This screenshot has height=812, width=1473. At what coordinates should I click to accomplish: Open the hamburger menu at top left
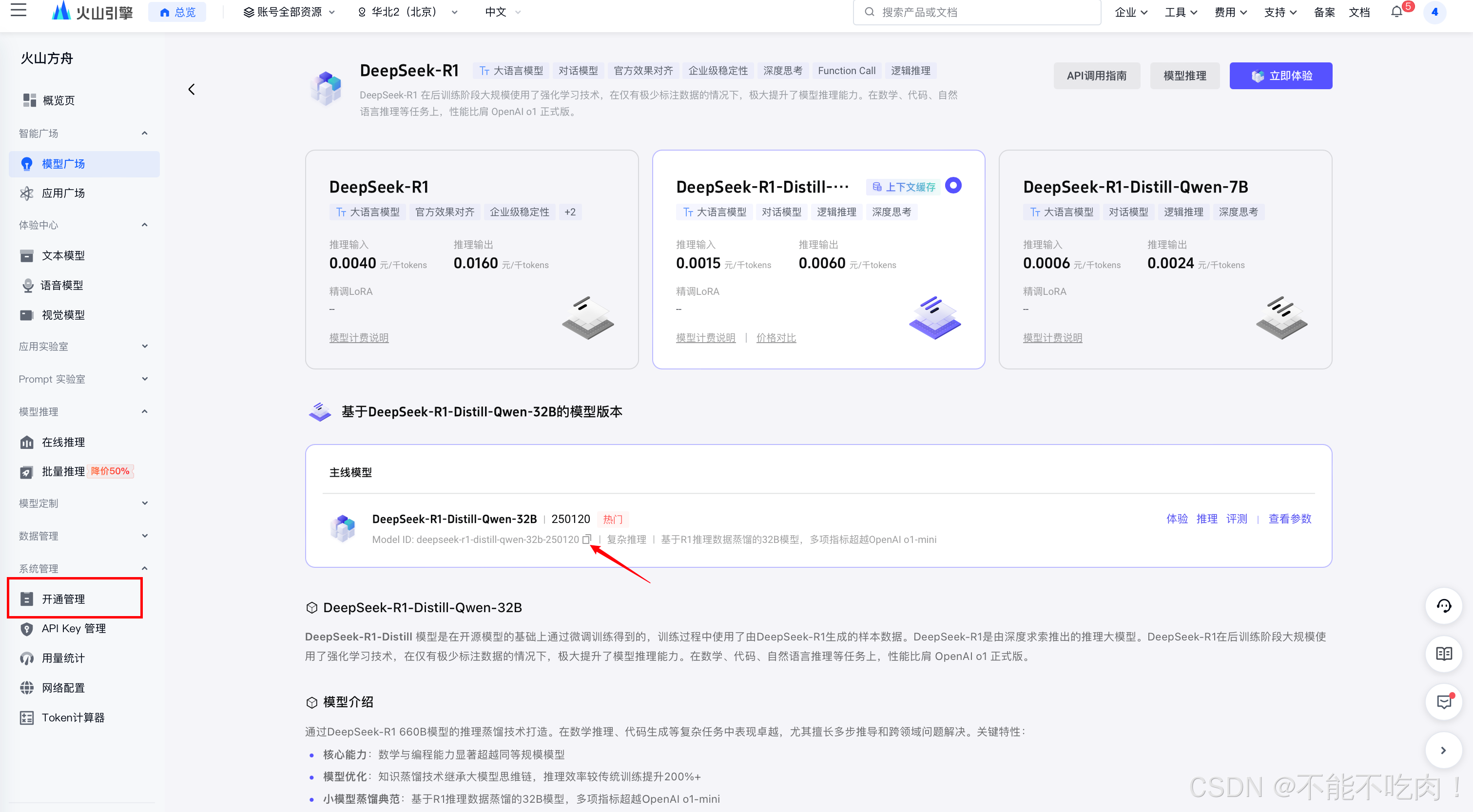(19, 11)
